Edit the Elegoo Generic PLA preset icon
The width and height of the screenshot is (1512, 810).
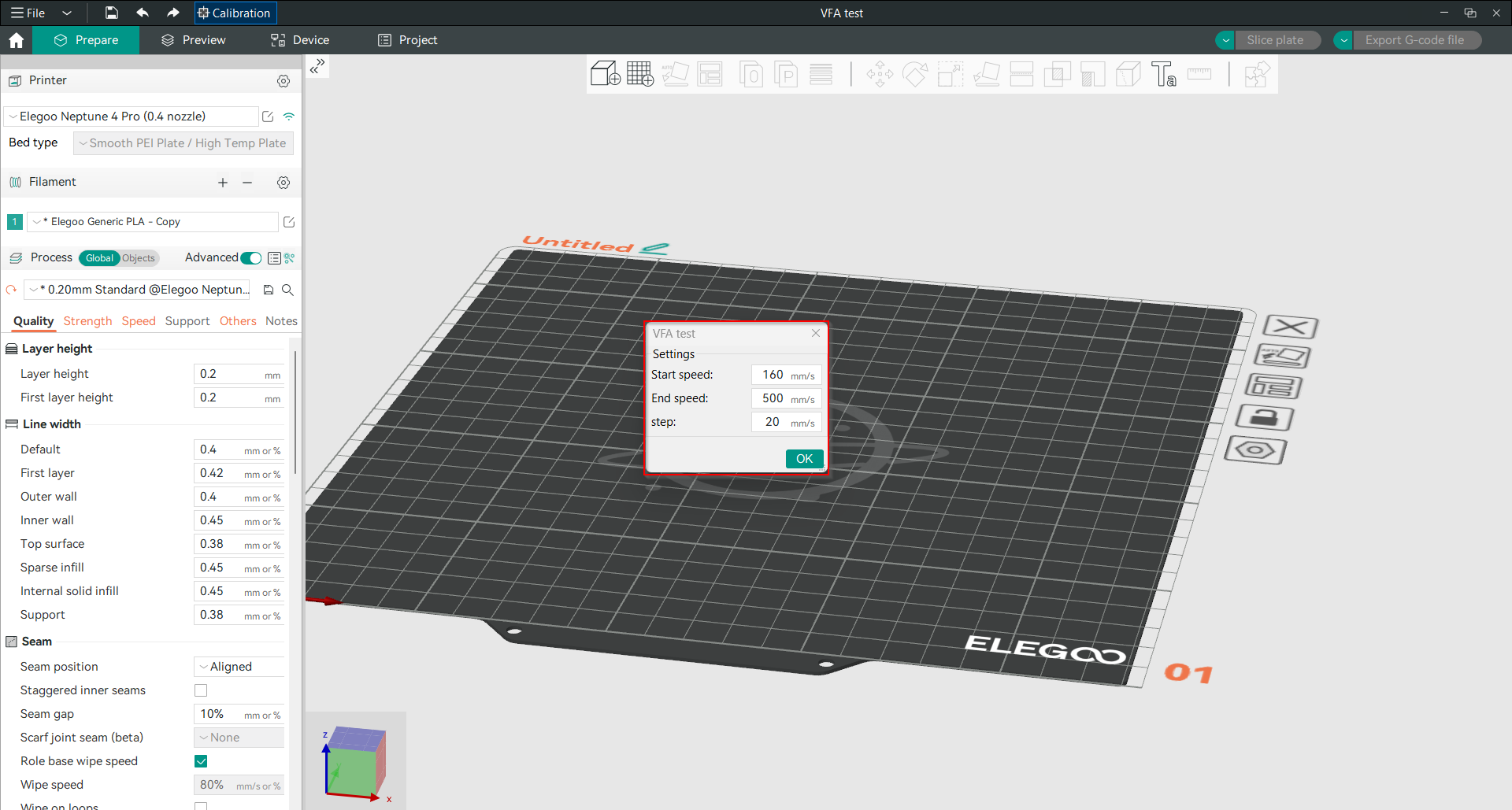click(x=289, y=222)
